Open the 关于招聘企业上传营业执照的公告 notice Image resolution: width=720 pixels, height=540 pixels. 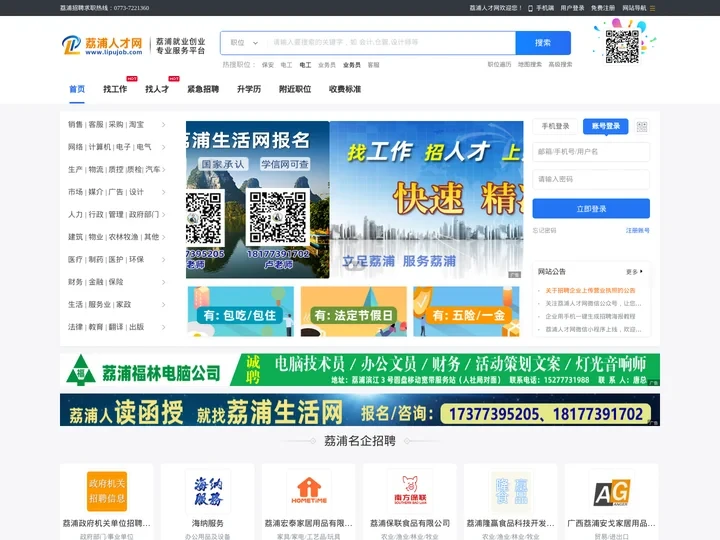[x=590, y=291]
